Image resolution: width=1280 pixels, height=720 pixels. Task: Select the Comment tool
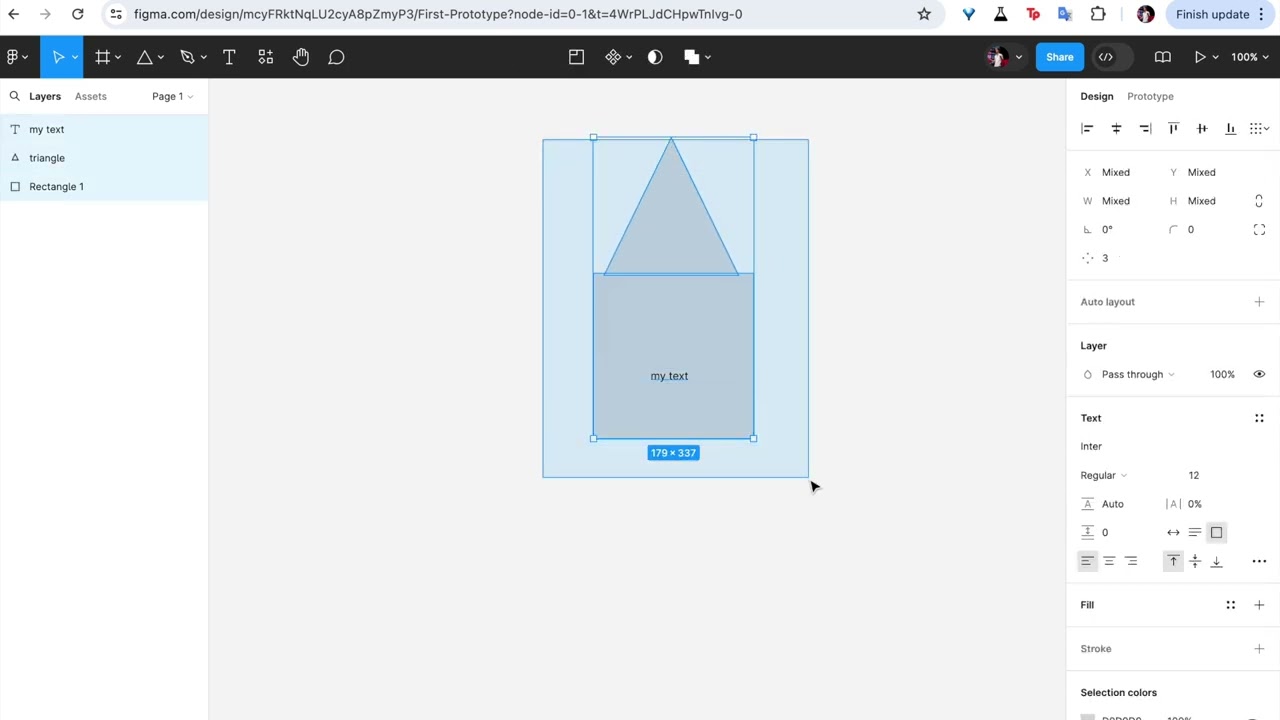click(x=337, y=57)
